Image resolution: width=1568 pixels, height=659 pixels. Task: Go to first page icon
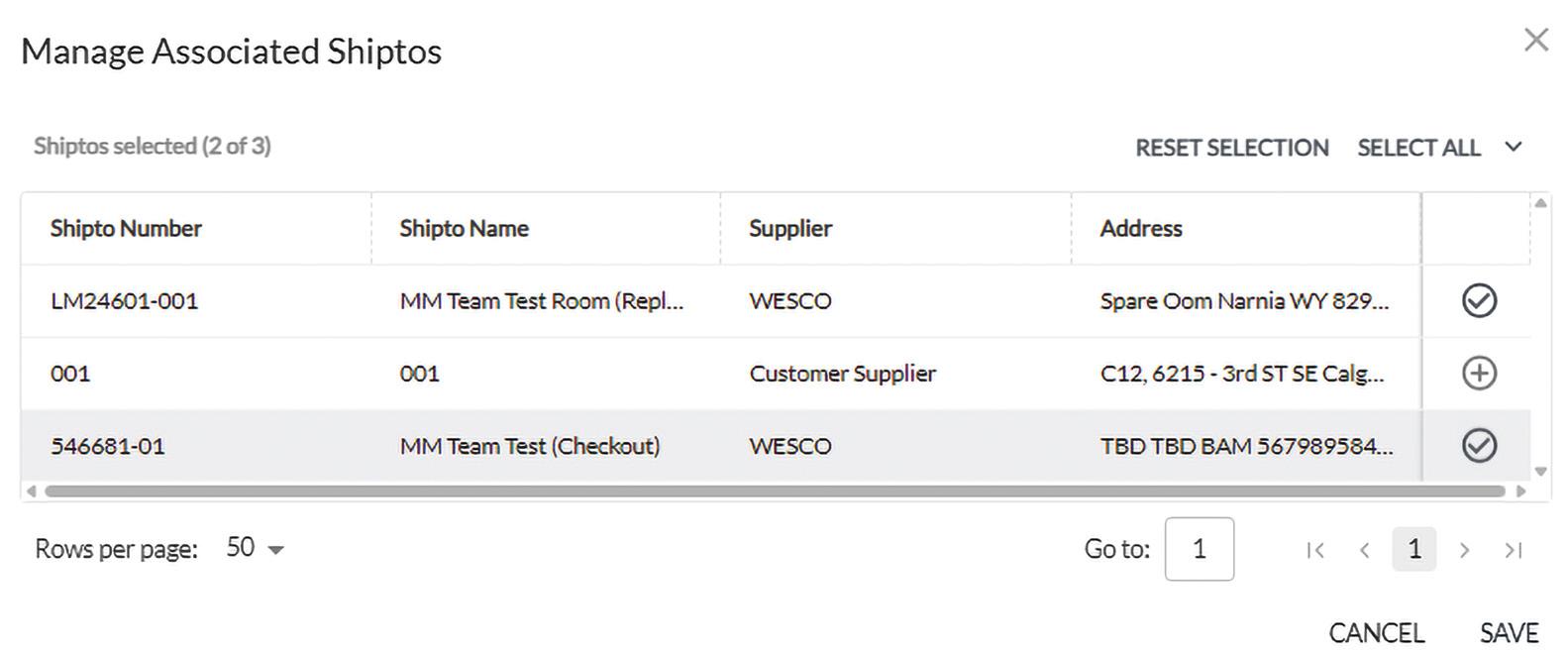point(1315,550)
